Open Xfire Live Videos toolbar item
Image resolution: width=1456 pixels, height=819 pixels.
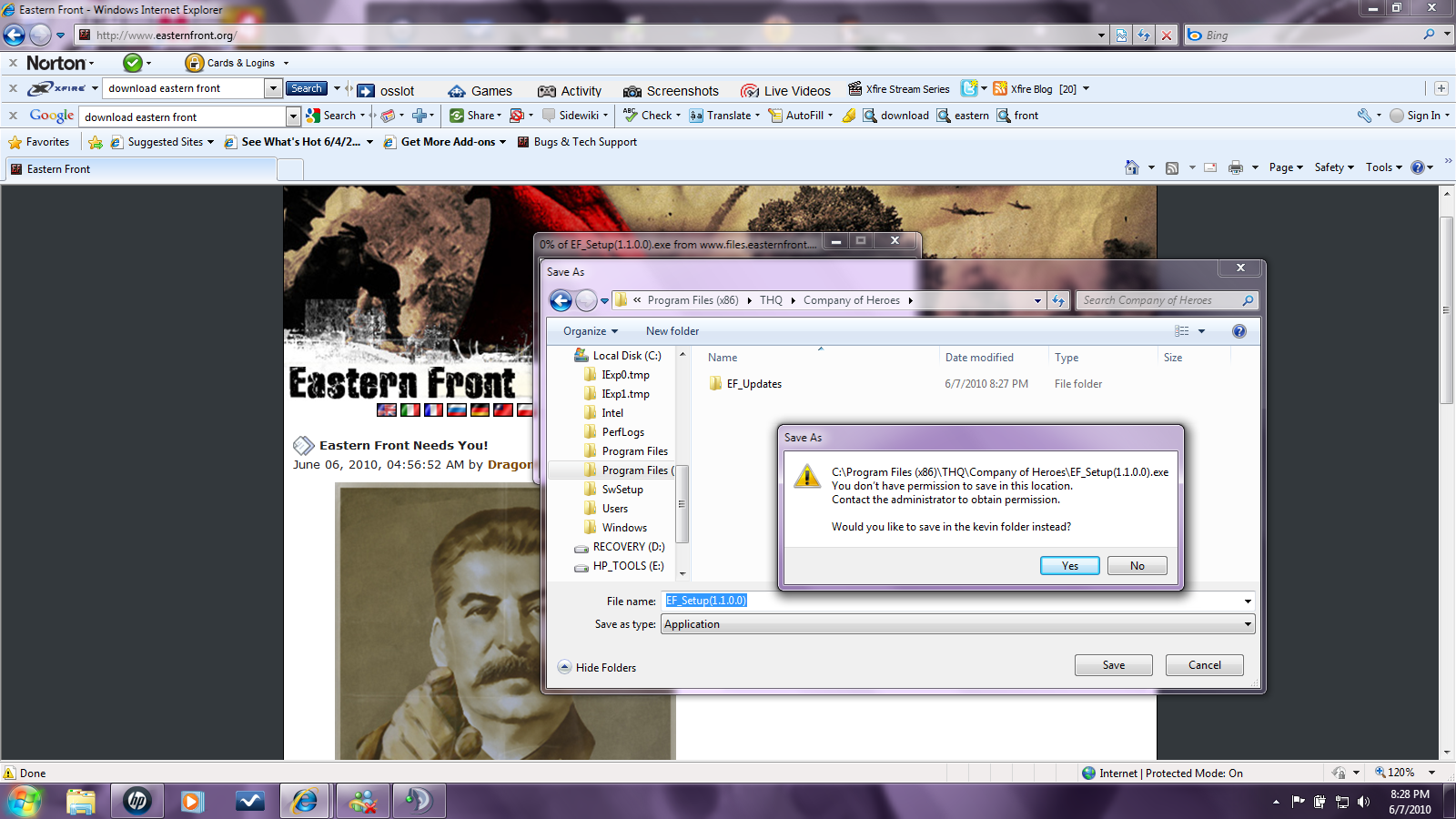click(x=785, y=91)
